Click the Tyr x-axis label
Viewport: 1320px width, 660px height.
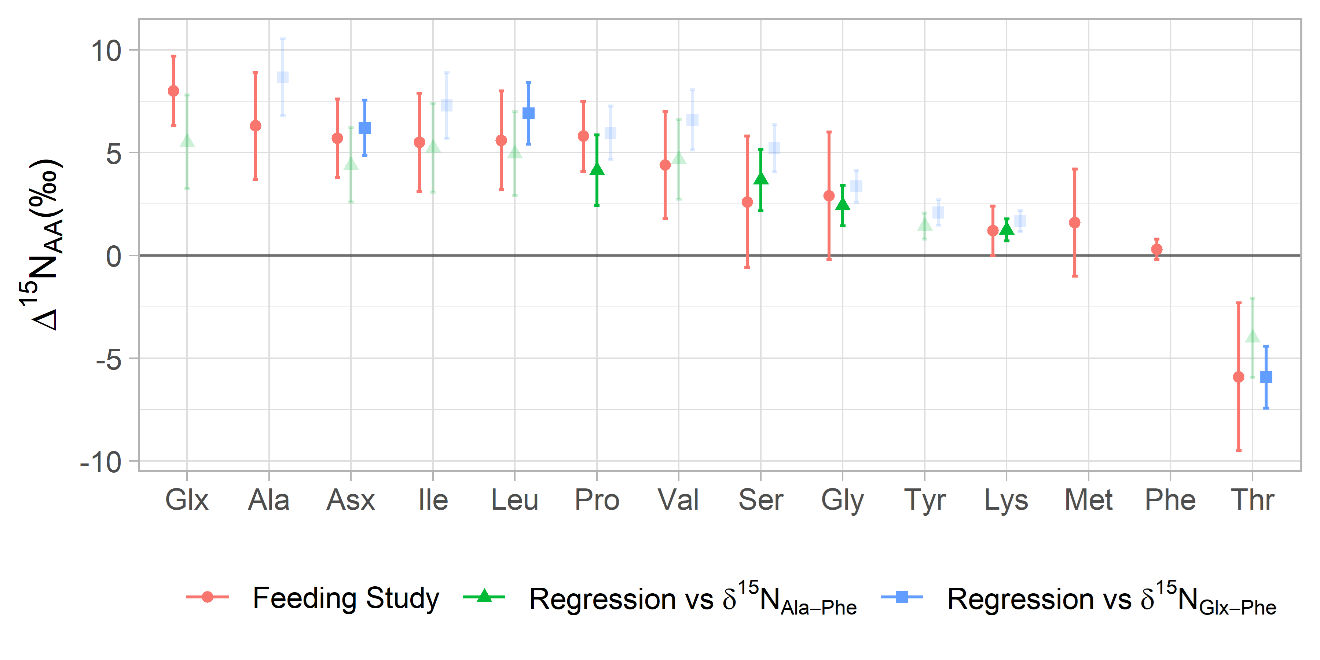[x=924, y=500]
